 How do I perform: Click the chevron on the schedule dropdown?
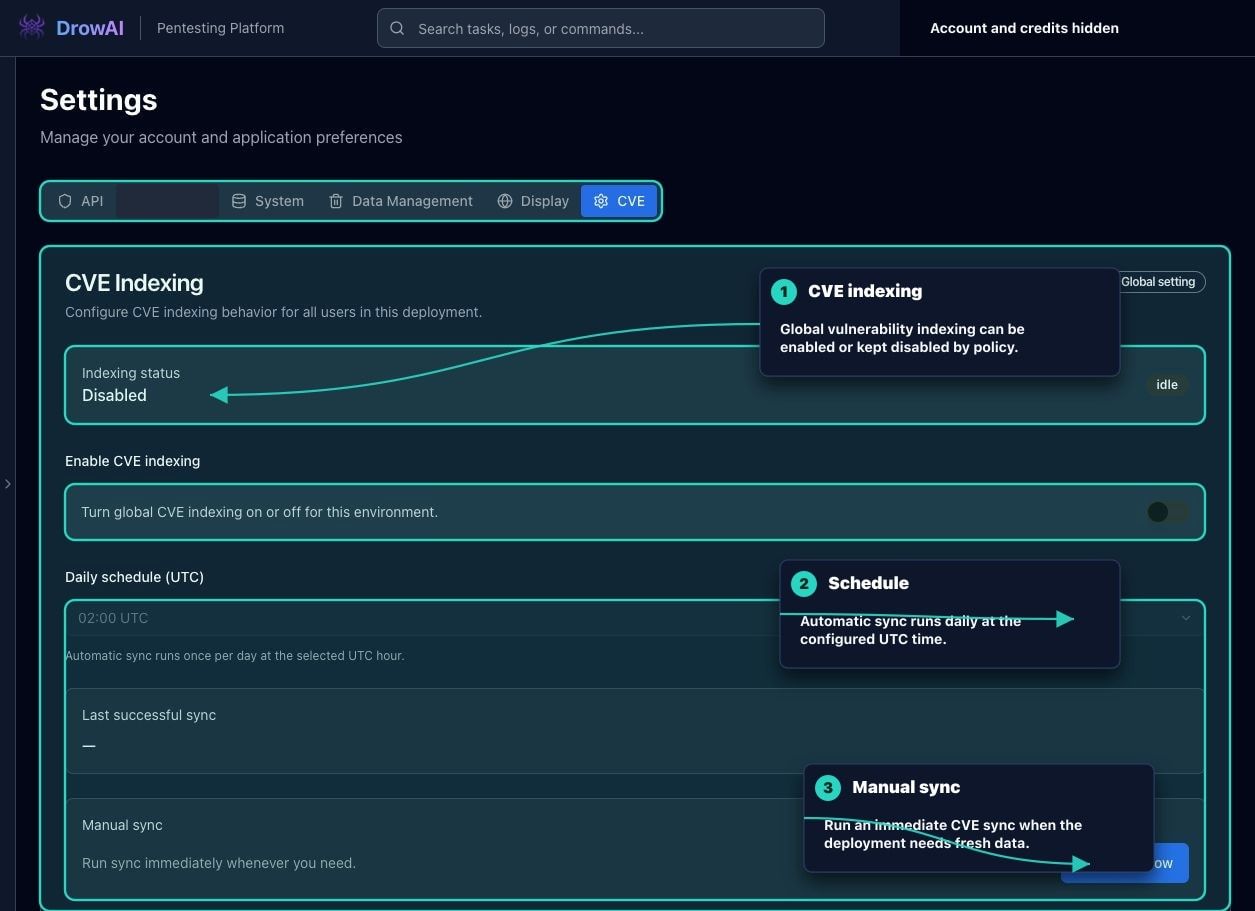(x=1186, y=618)
